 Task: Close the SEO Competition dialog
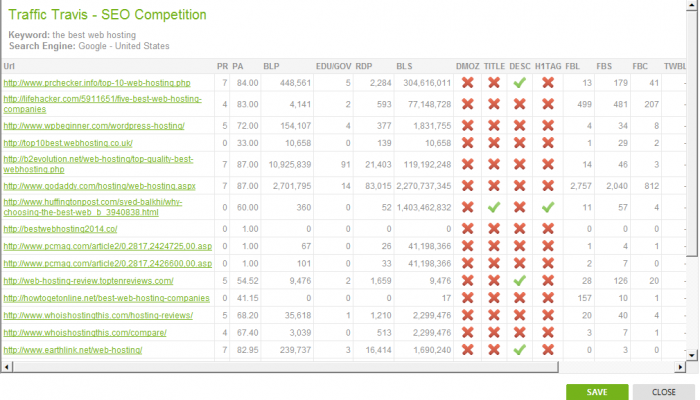(663, 392)
